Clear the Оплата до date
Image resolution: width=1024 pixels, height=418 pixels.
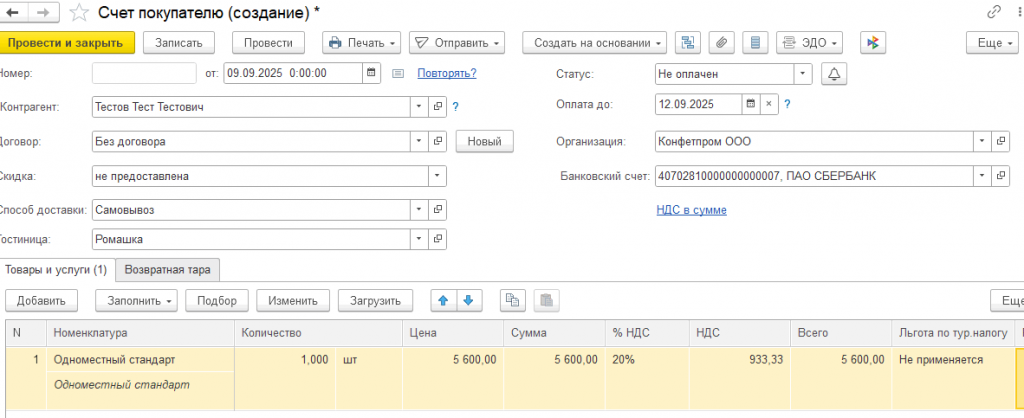(x=769, y=104)
